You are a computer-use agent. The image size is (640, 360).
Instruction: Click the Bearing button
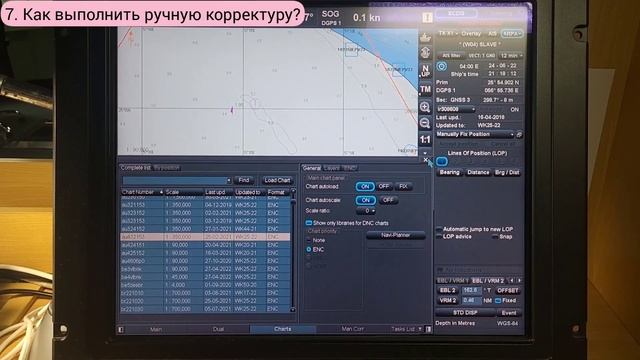[450, 173]
